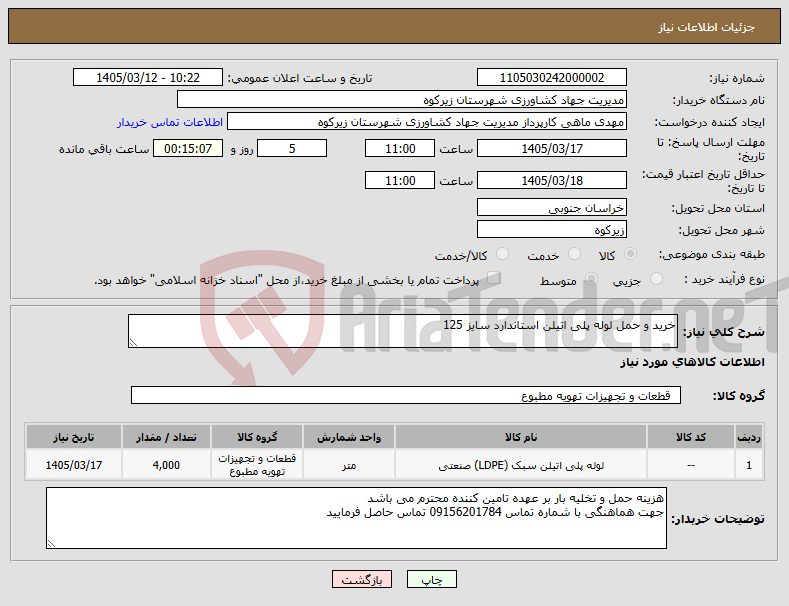Screen dimensions: 789x606
Task: Click the اطلاعات کالاهای مورد نیاز section heading
Action: pos(692,362)
